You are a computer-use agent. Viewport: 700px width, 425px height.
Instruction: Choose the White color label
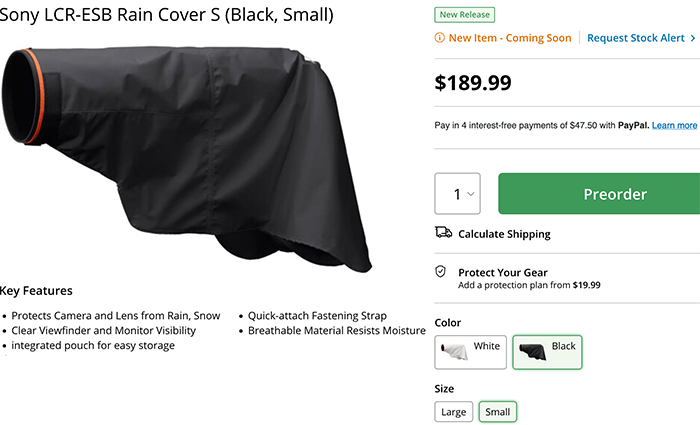tap(487, 346)
